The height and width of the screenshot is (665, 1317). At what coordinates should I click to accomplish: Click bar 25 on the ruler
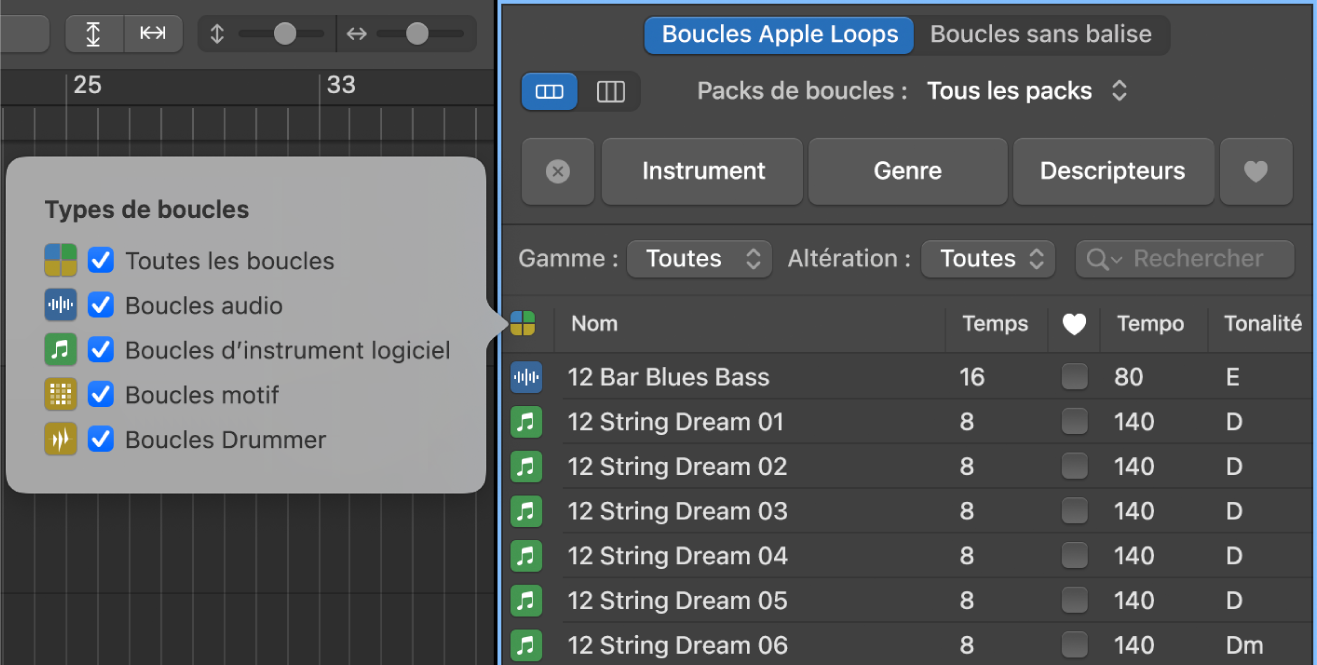[x=87, y=85]
